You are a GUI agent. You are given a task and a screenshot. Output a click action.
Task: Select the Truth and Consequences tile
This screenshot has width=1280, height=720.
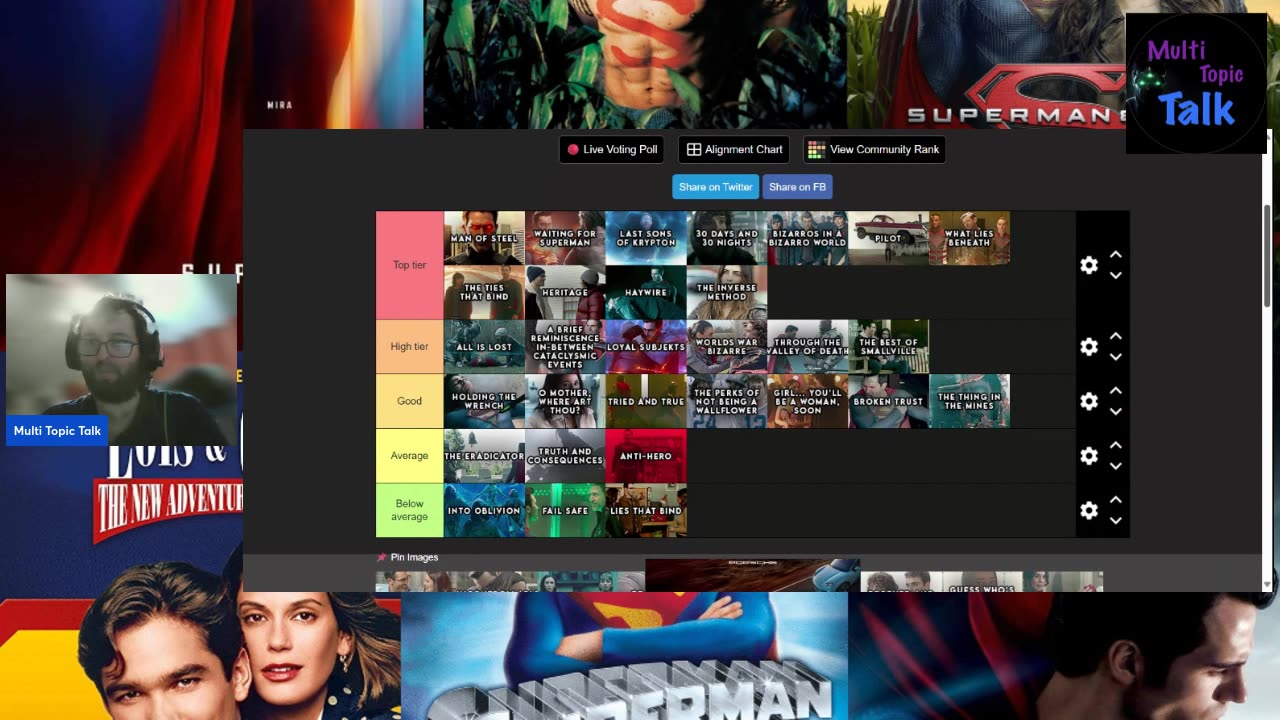565,456
